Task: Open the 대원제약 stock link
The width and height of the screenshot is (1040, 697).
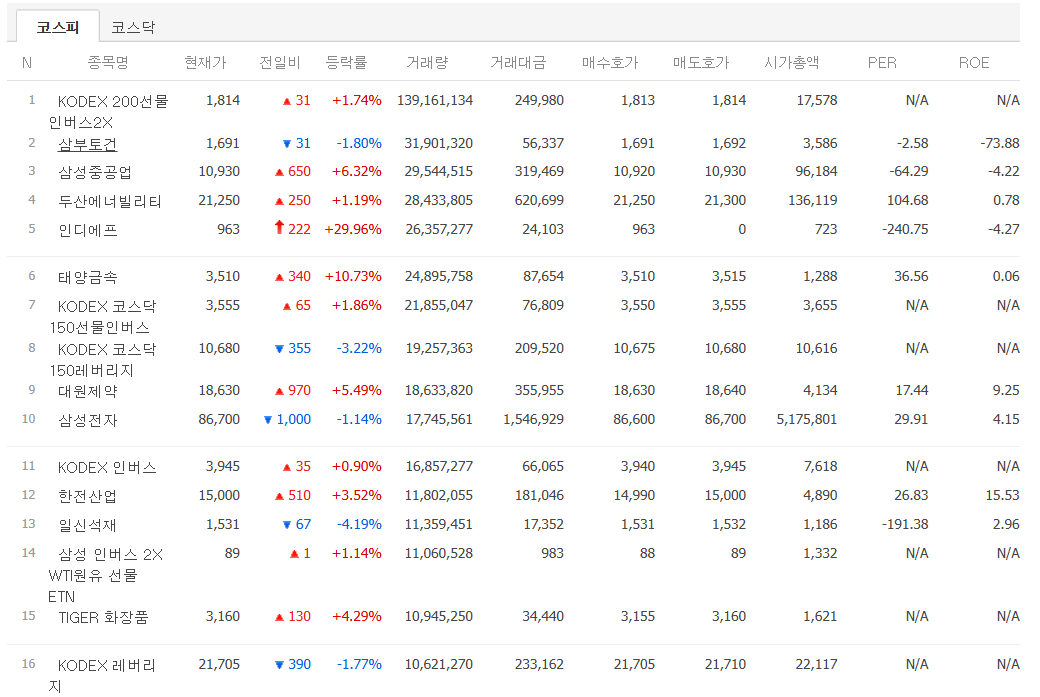Action: tap(88, 391)
